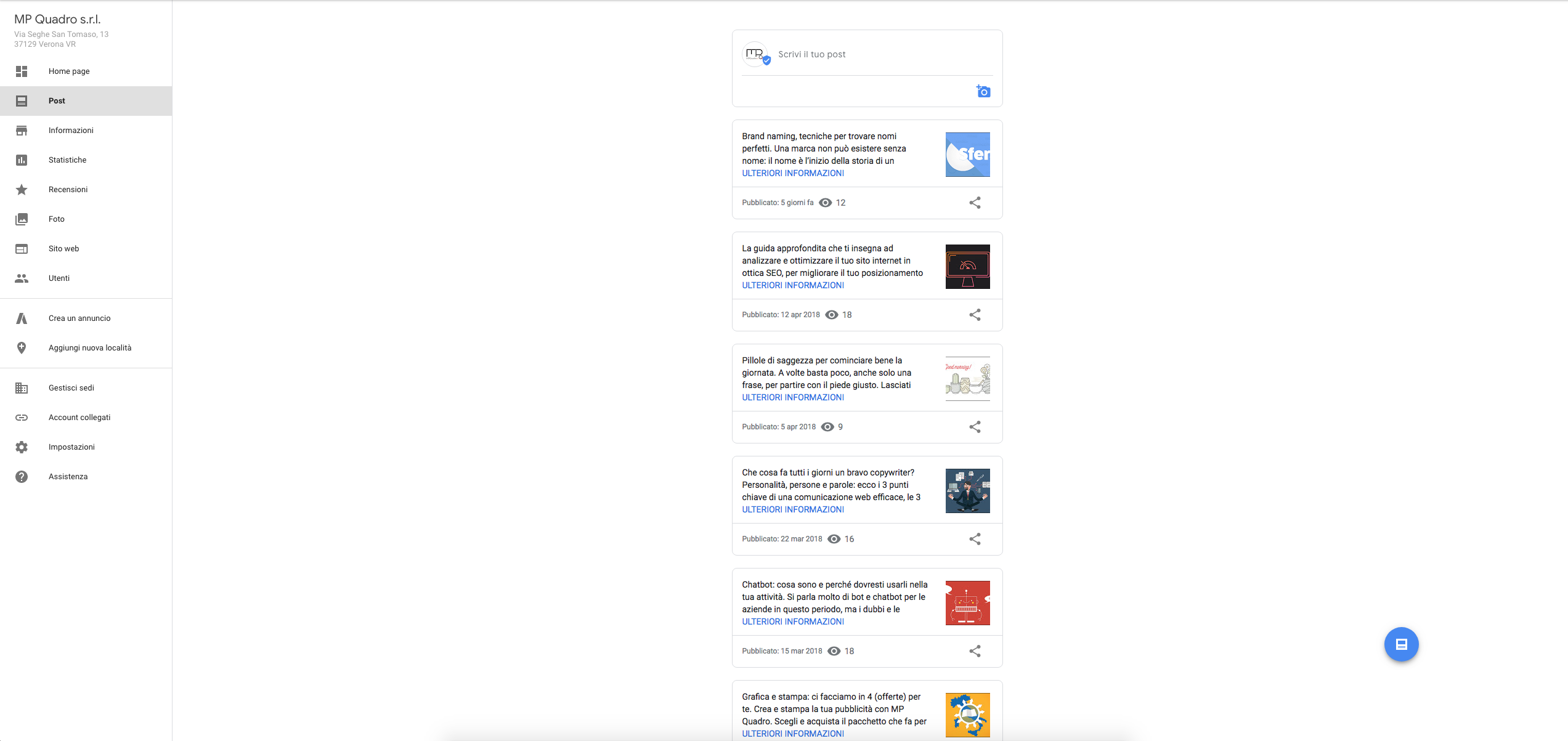Go to Recensioni section
This screenshot has width=1568, height=741.
pyautogui.click(x=86, y=190)
